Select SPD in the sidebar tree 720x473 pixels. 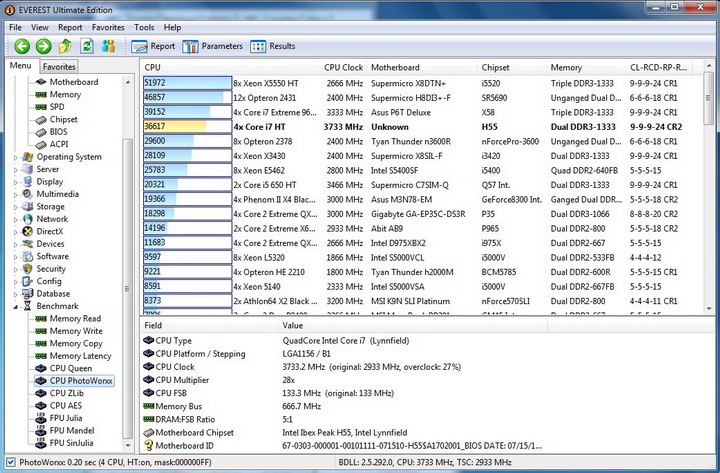pyautogui.click(x=50, y=107)
